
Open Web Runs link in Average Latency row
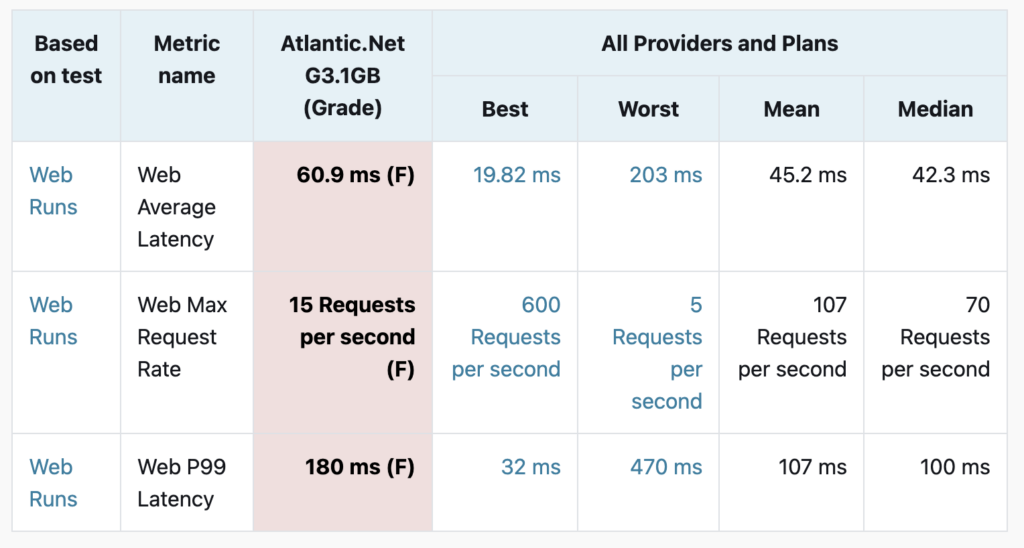click(x=53, y=191)
